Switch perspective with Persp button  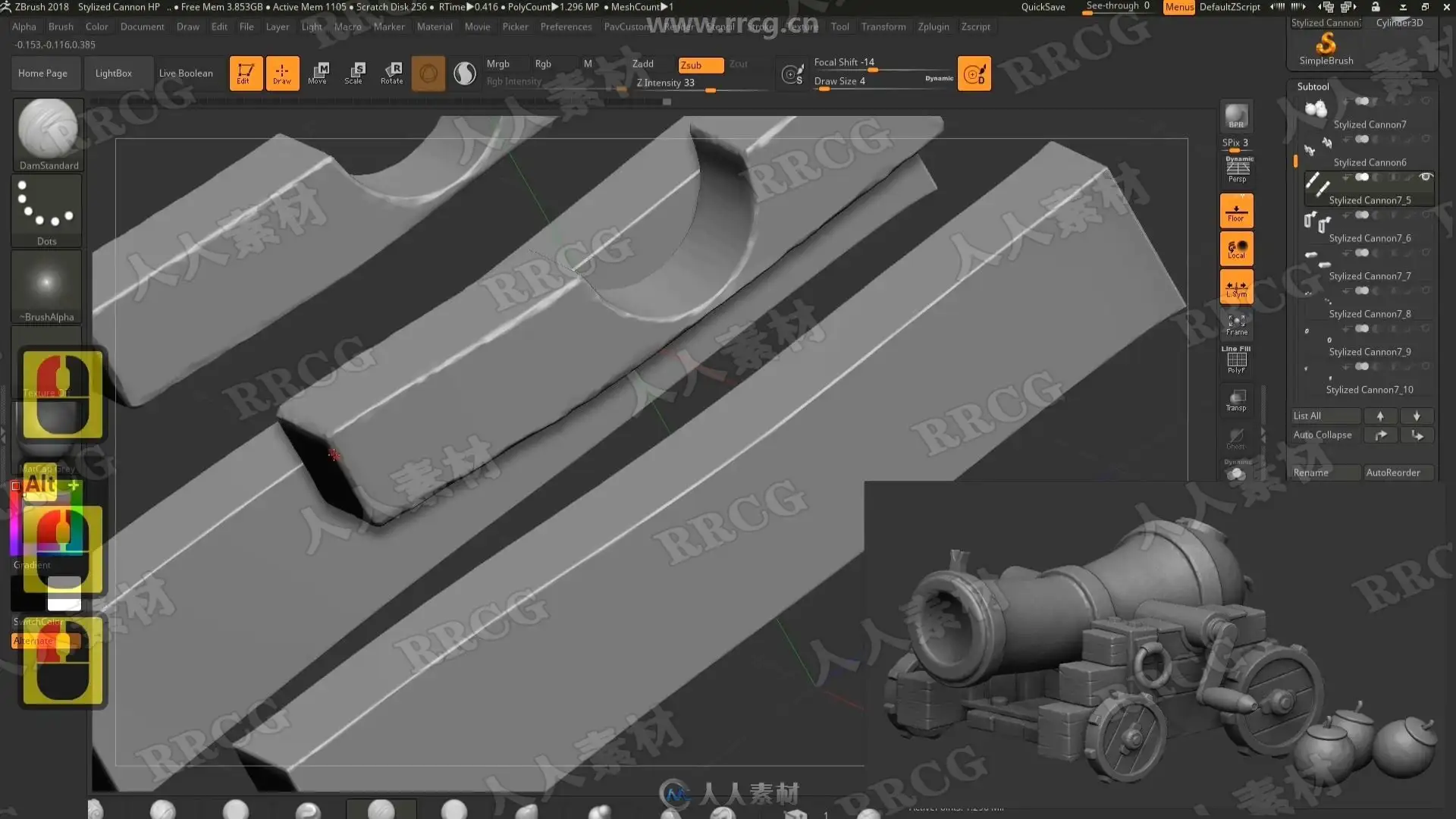[1237, 171]
